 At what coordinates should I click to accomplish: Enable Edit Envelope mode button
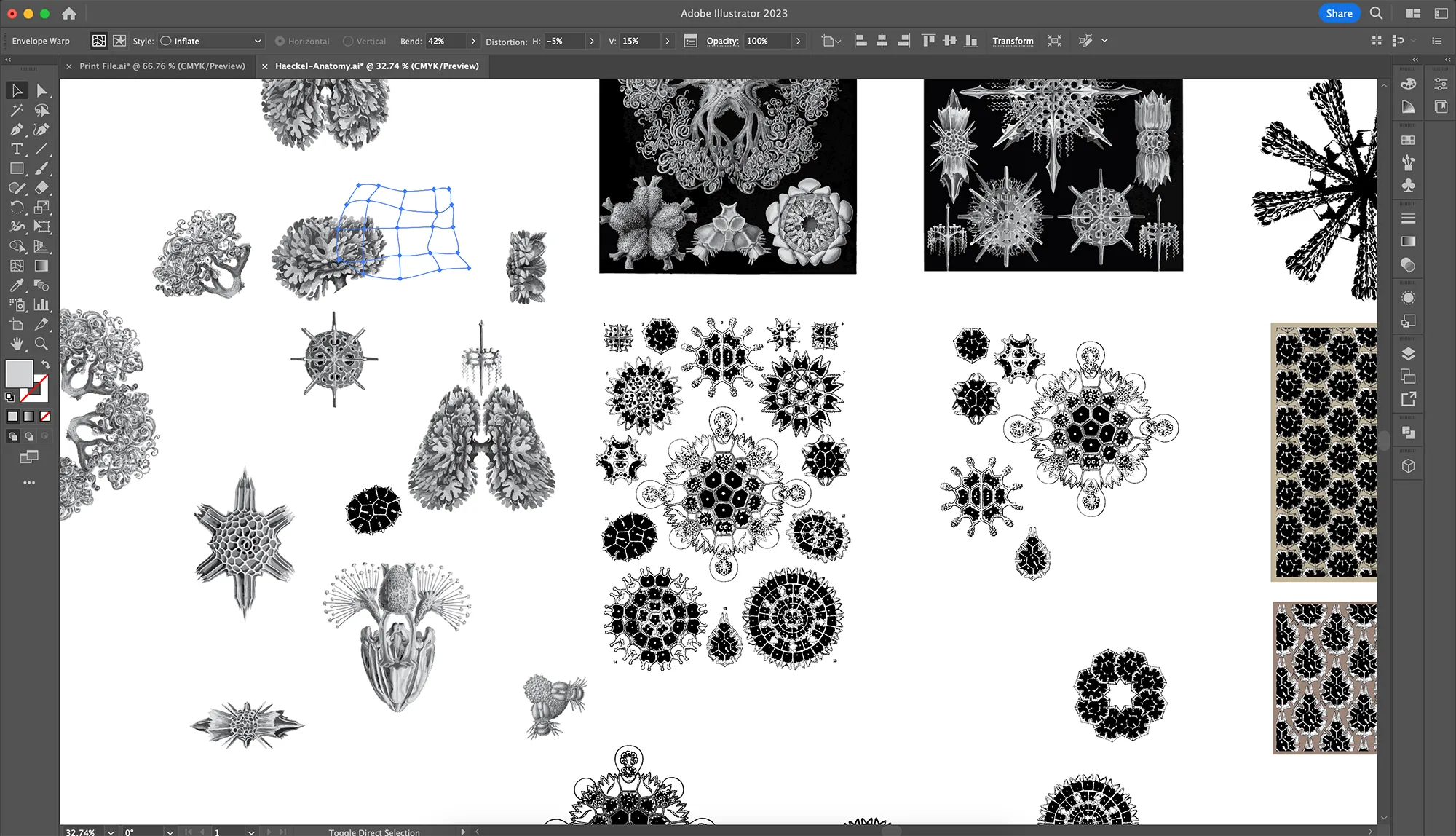[99, 41]
